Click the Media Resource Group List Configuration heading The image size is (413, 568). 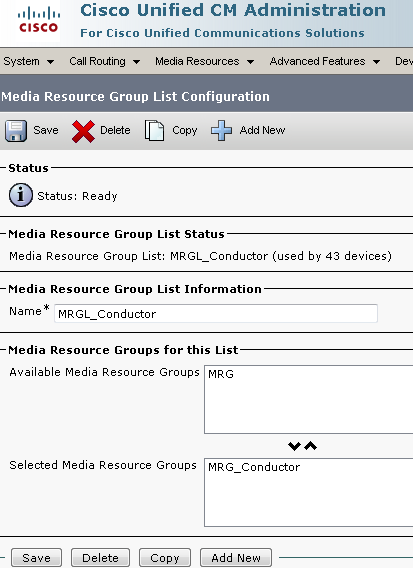coord(135,96)
